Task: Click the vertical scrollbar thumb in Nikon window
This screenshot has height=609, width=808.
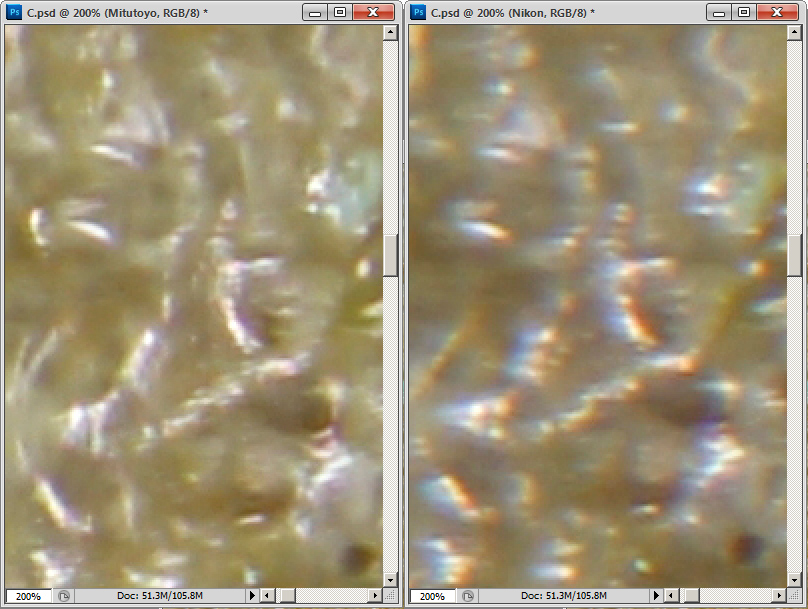Action: point(794,255)
